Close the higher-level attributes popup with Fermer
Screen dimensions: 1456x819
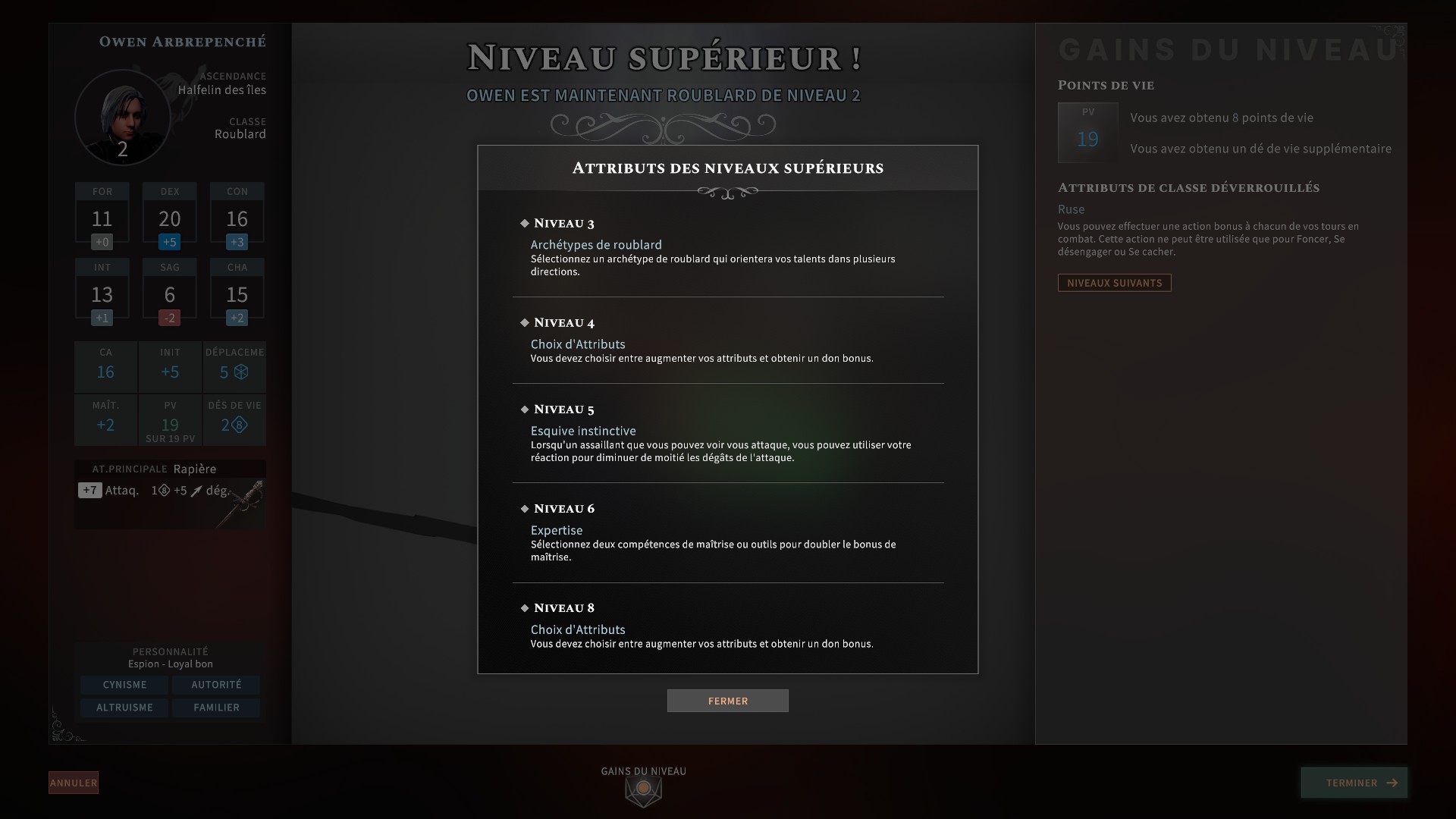point(728,701)
